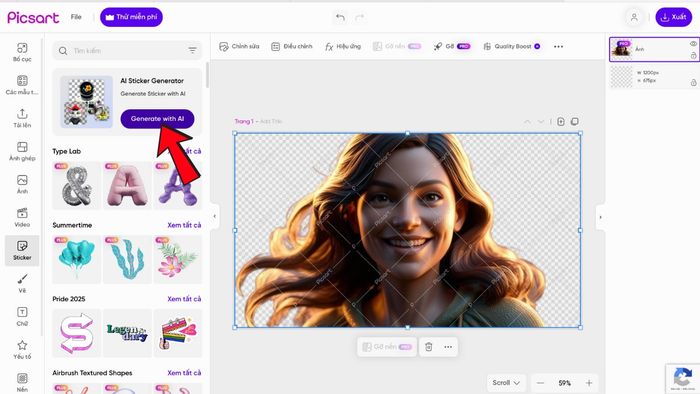The width and height of the screenshot is (700, 394).
Task: Delete the selected image
Action: [x=429, y=347]
